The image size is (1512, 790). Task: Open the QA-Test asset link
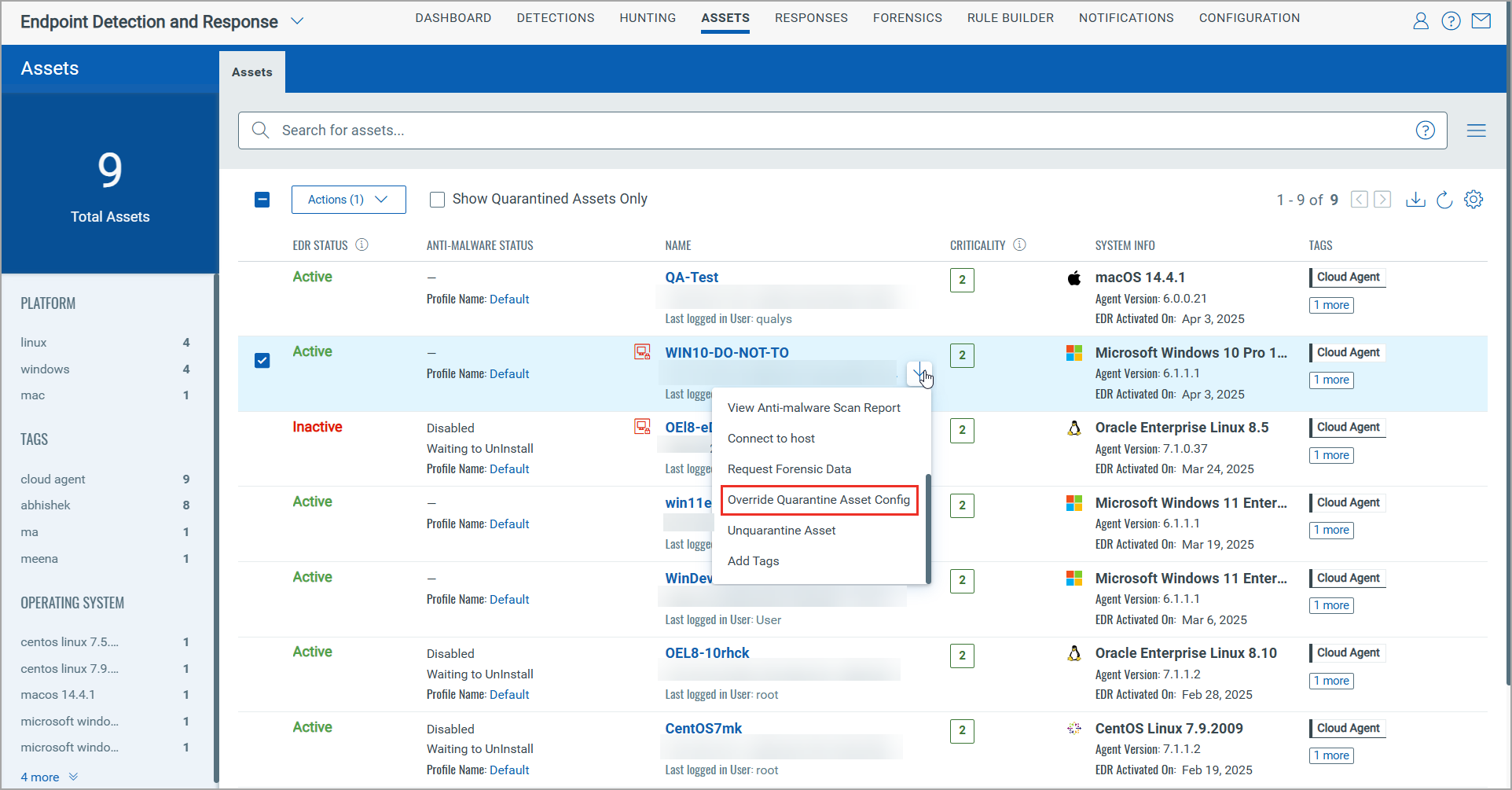point(692,277)
